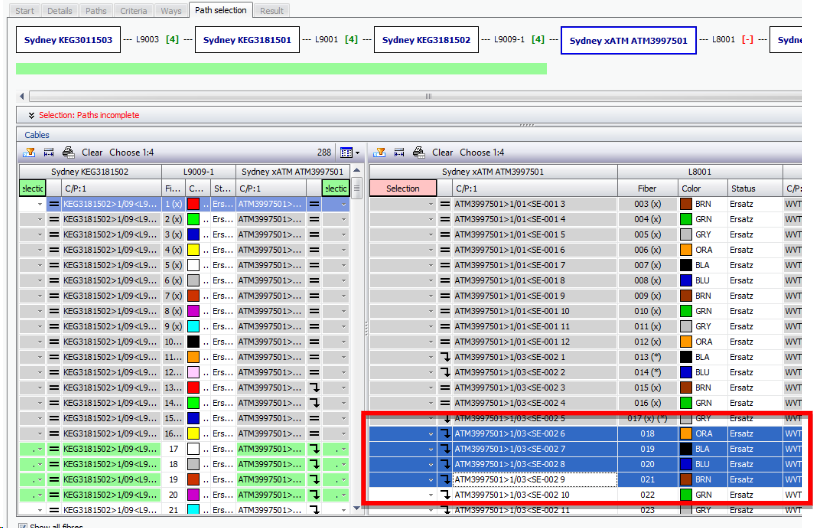The width and height of the screenshot is (816, 528).
Task: Click the equals icon left of the fiber 1 (x) row
Action: point(54,204)
